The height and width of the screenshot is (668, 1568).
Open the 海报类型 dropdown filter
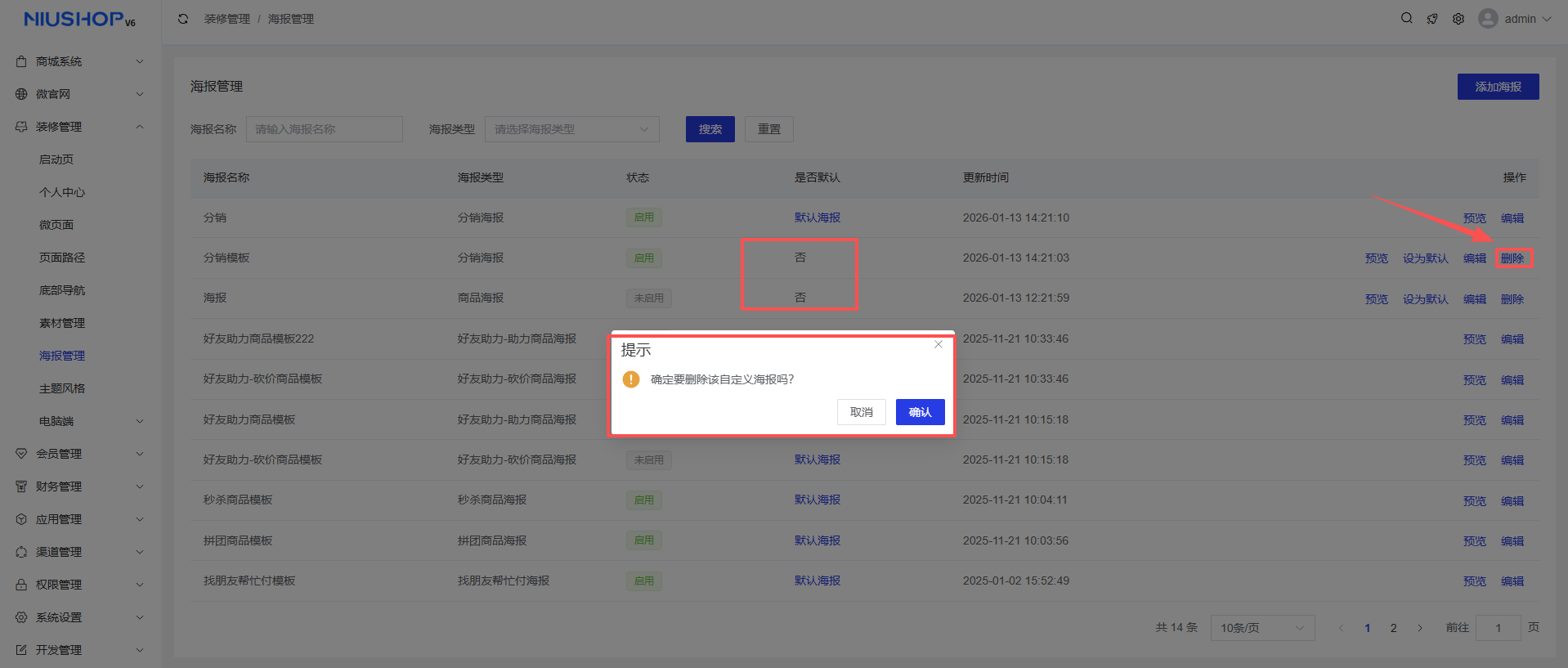pos(571,129)
